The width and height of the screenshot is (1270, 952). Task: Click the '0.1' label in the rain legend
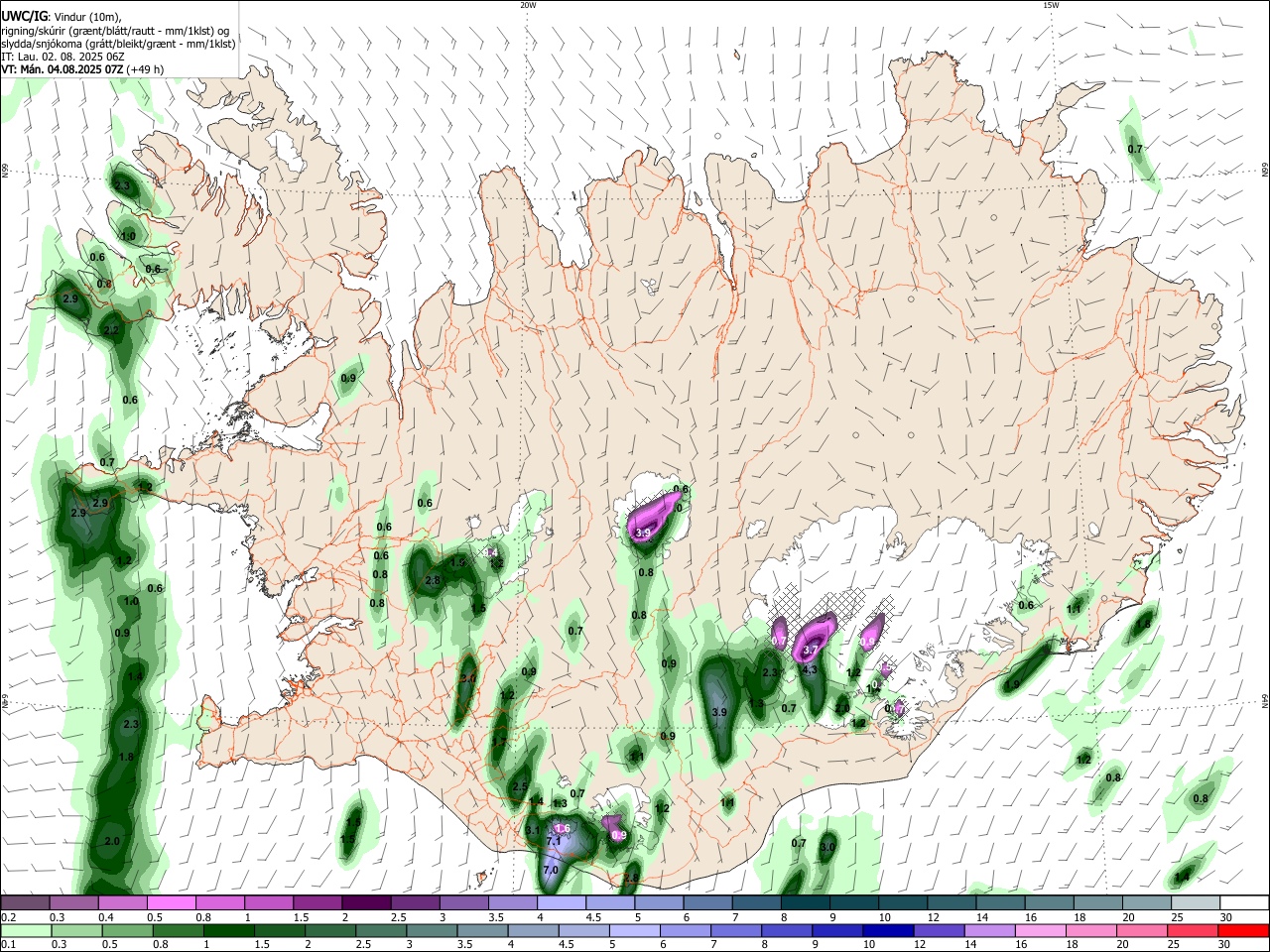click(x=9, y=945)
